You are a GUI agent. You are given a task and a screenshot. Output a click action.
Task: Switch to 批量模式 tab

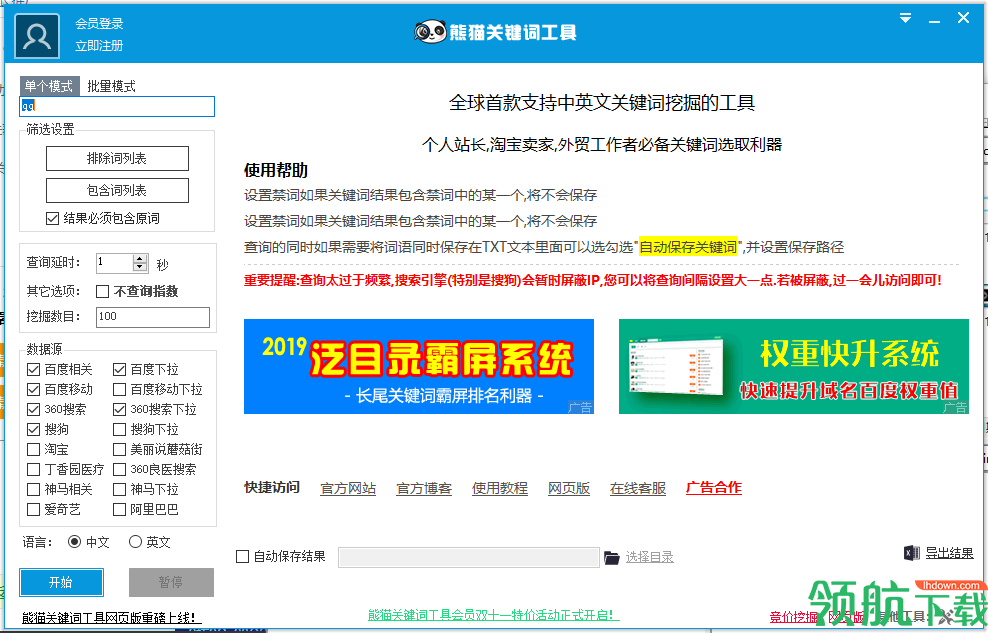pyautogui.click(x=112, y=86)
